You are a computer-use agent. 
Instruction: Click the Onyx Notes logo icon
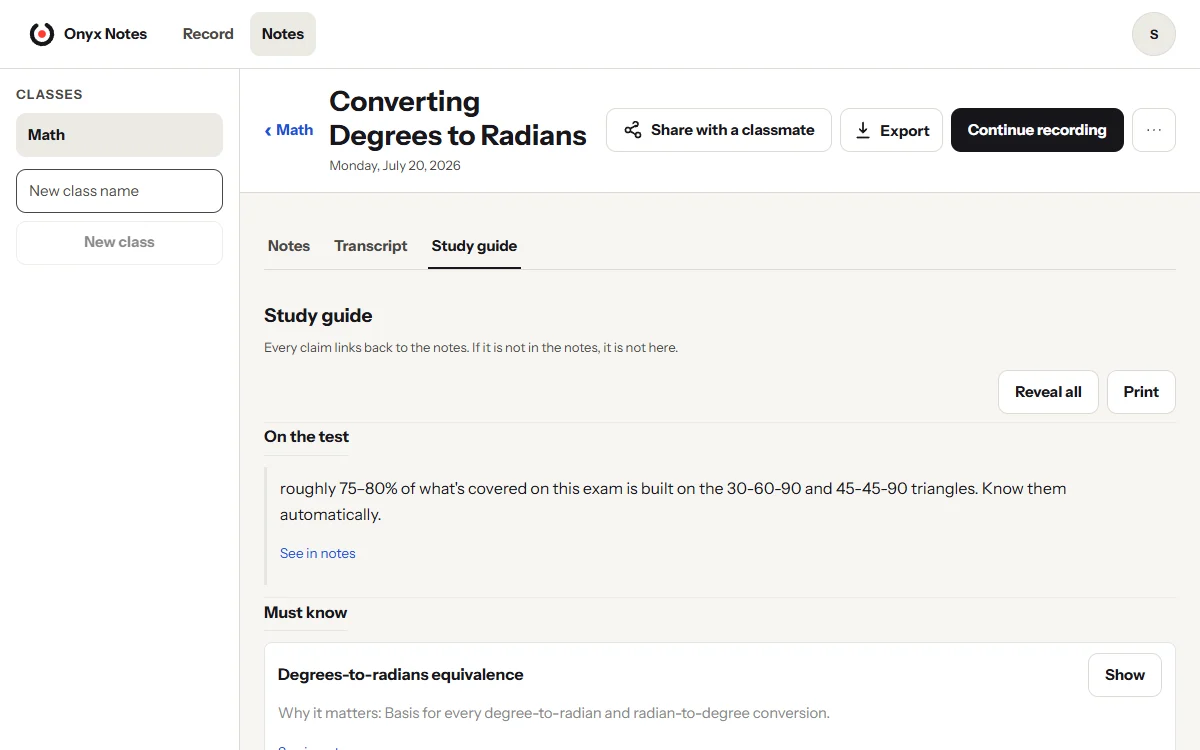42,34
